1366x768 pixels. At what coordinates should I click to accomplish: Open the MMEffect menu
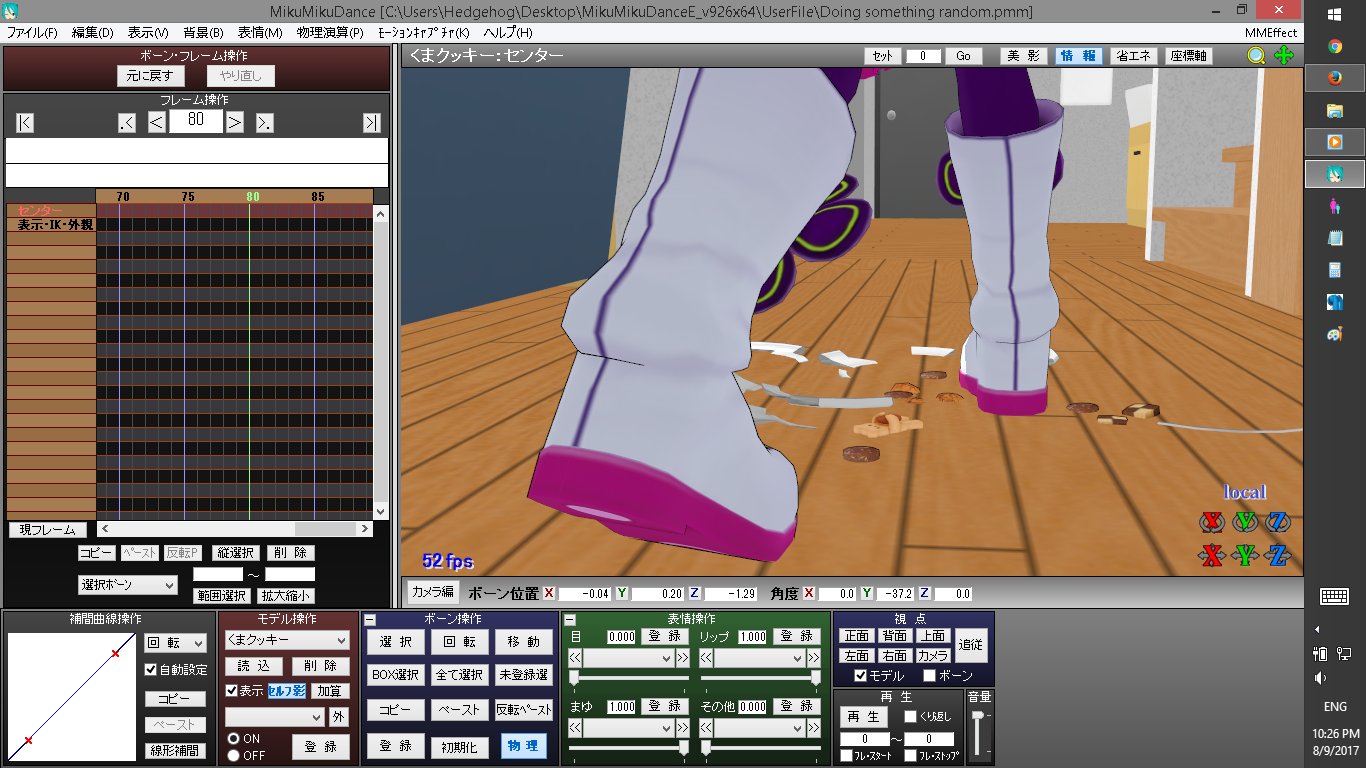[1271, 33]
